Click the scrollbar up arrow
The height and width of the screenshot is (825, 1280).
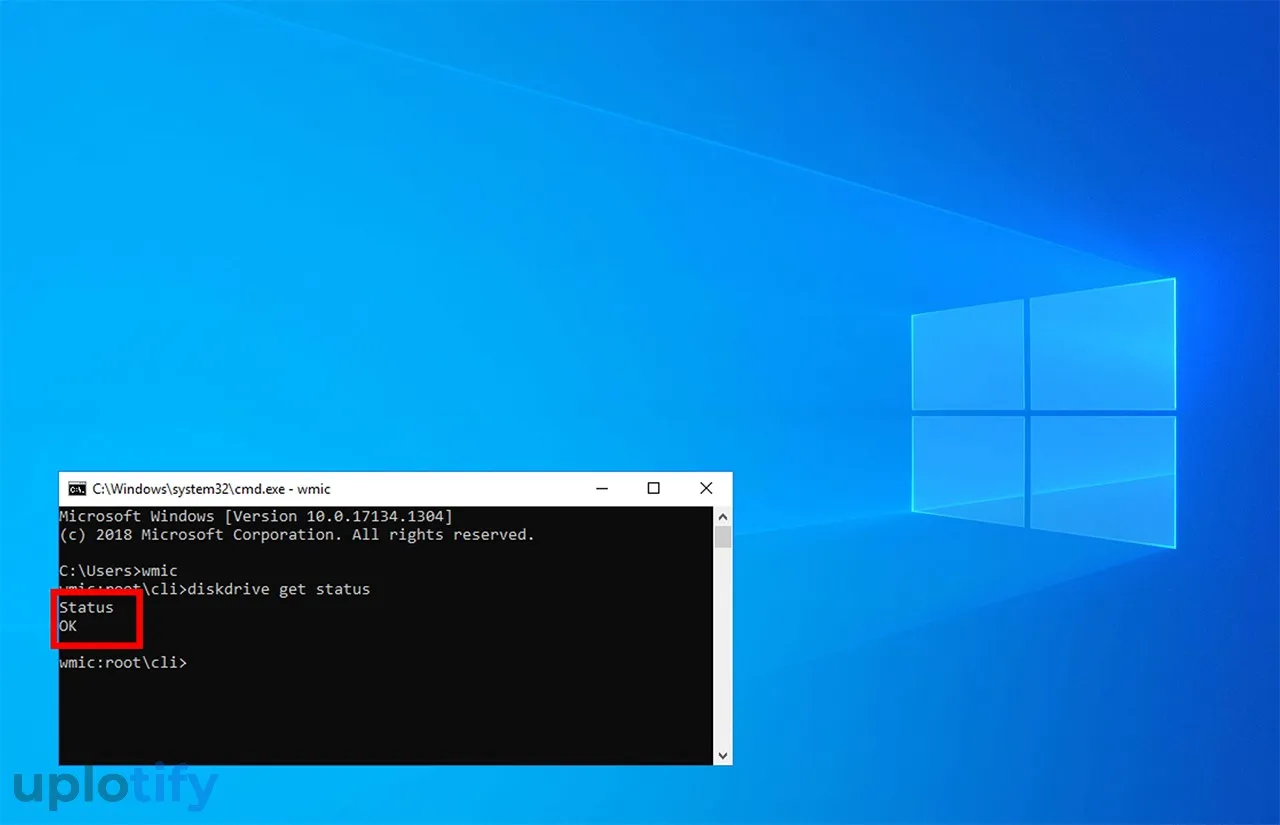point(723,516)
